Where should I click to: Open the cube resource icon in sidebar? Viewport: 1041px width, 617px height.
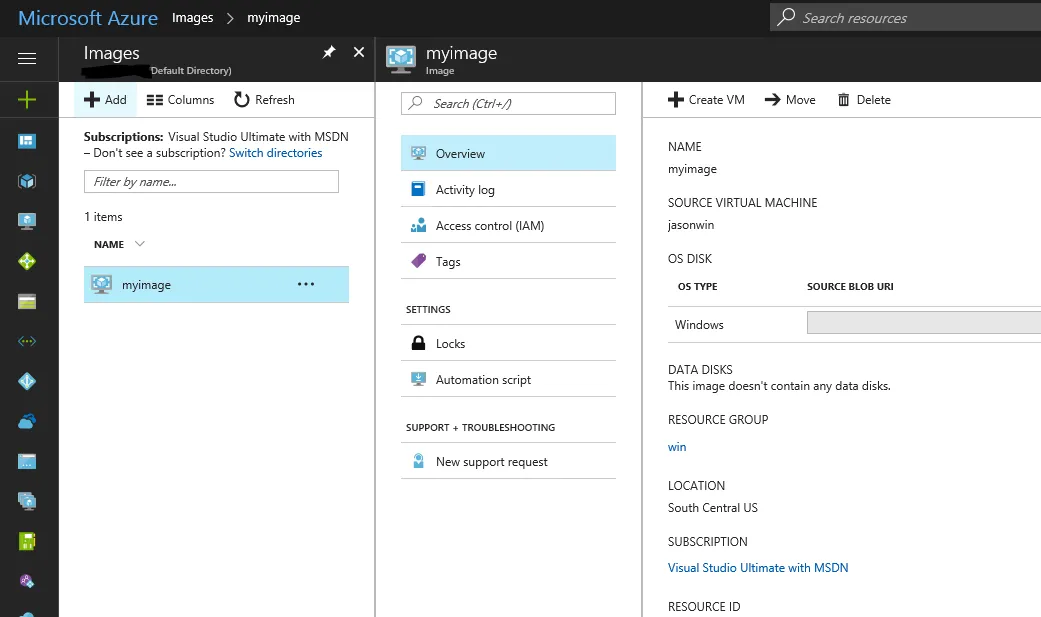tap(27, 181)
